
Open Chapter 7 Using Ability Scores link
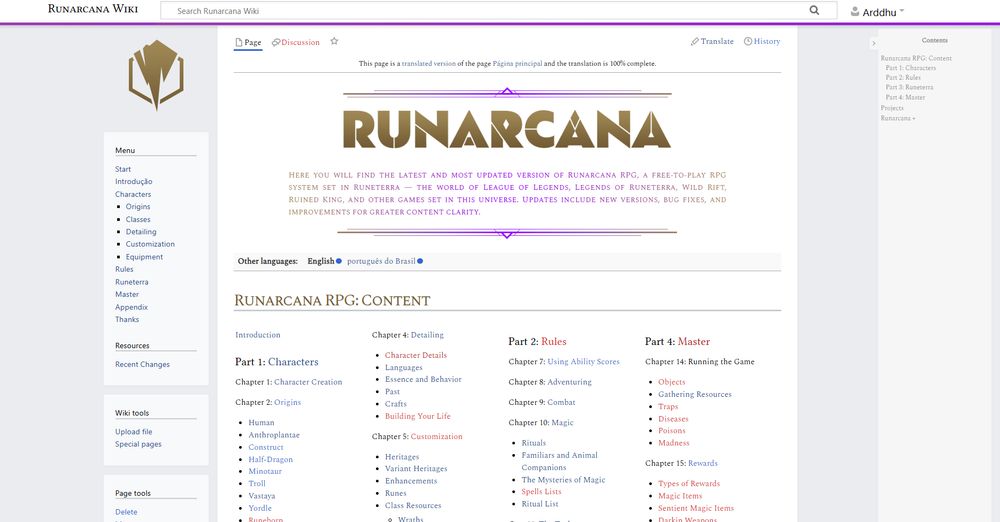[584, 362]
